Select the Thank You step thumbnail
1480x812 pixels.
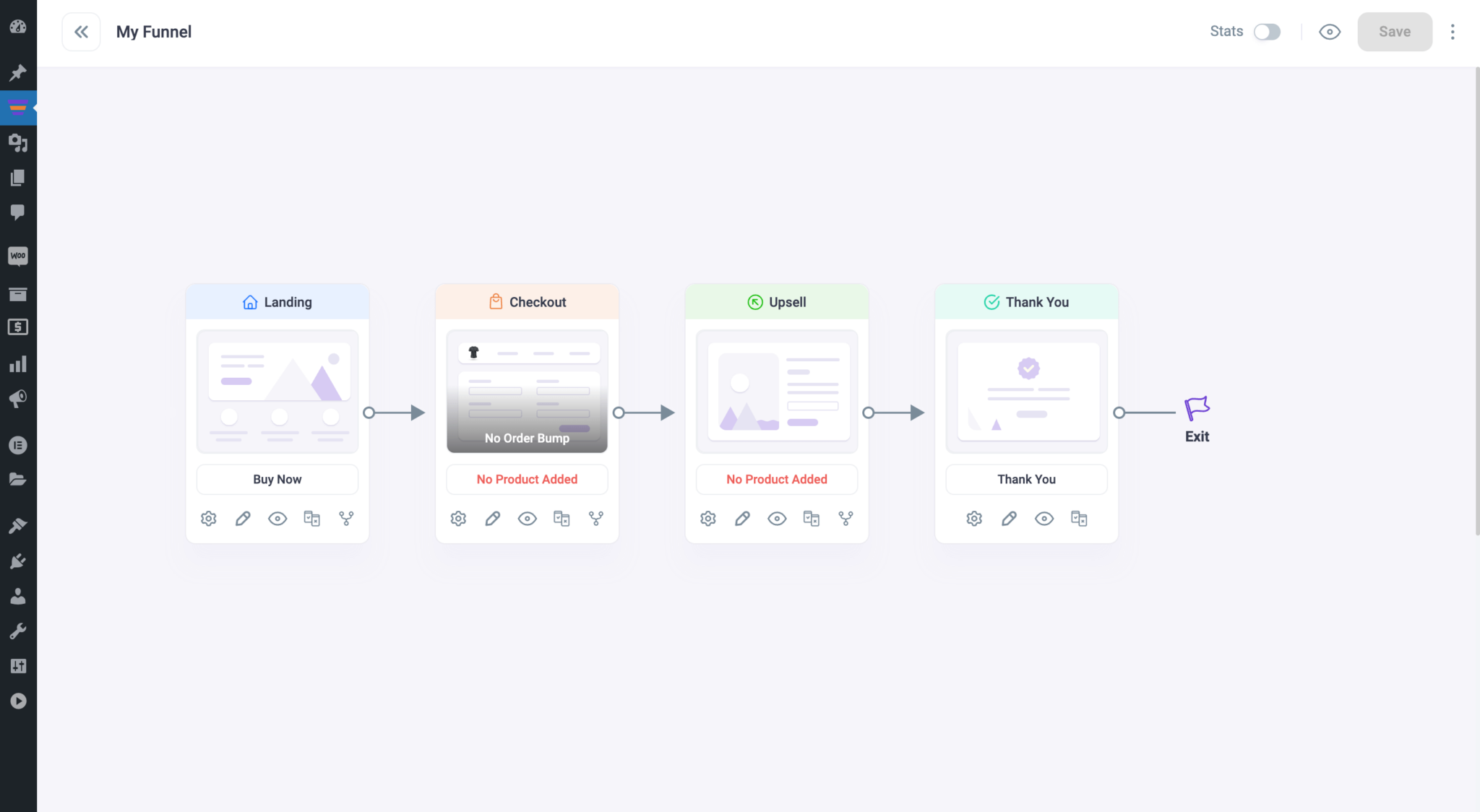tap(1026, 392)
